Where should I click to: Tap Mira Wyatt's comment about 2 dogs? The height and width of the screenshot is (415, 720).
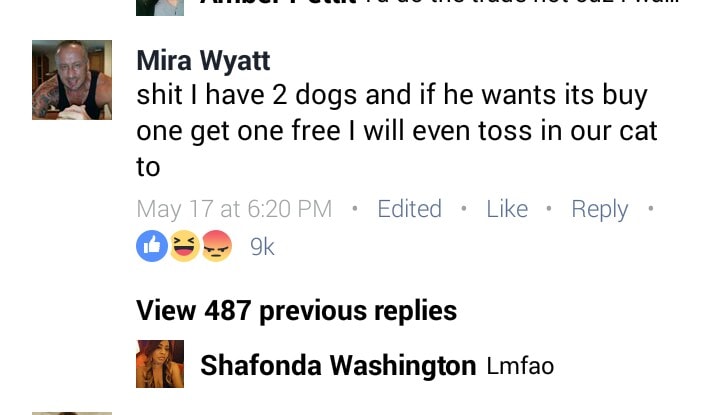[x=397, y=131]
